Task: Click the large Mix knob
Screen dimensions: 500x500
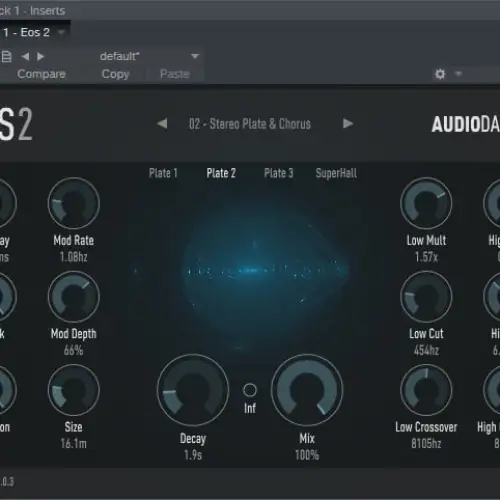Action: pos(307,390)
